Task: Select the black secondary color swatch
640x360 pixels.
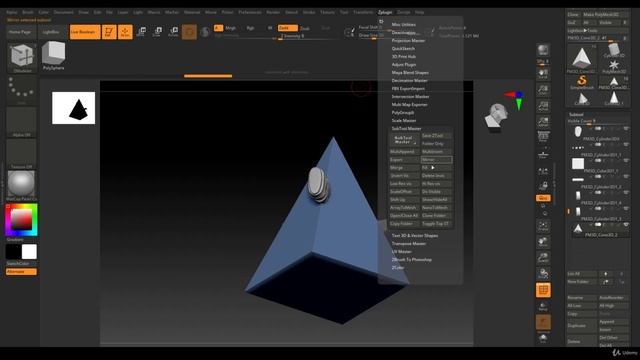Action: [x=13, y=252]
